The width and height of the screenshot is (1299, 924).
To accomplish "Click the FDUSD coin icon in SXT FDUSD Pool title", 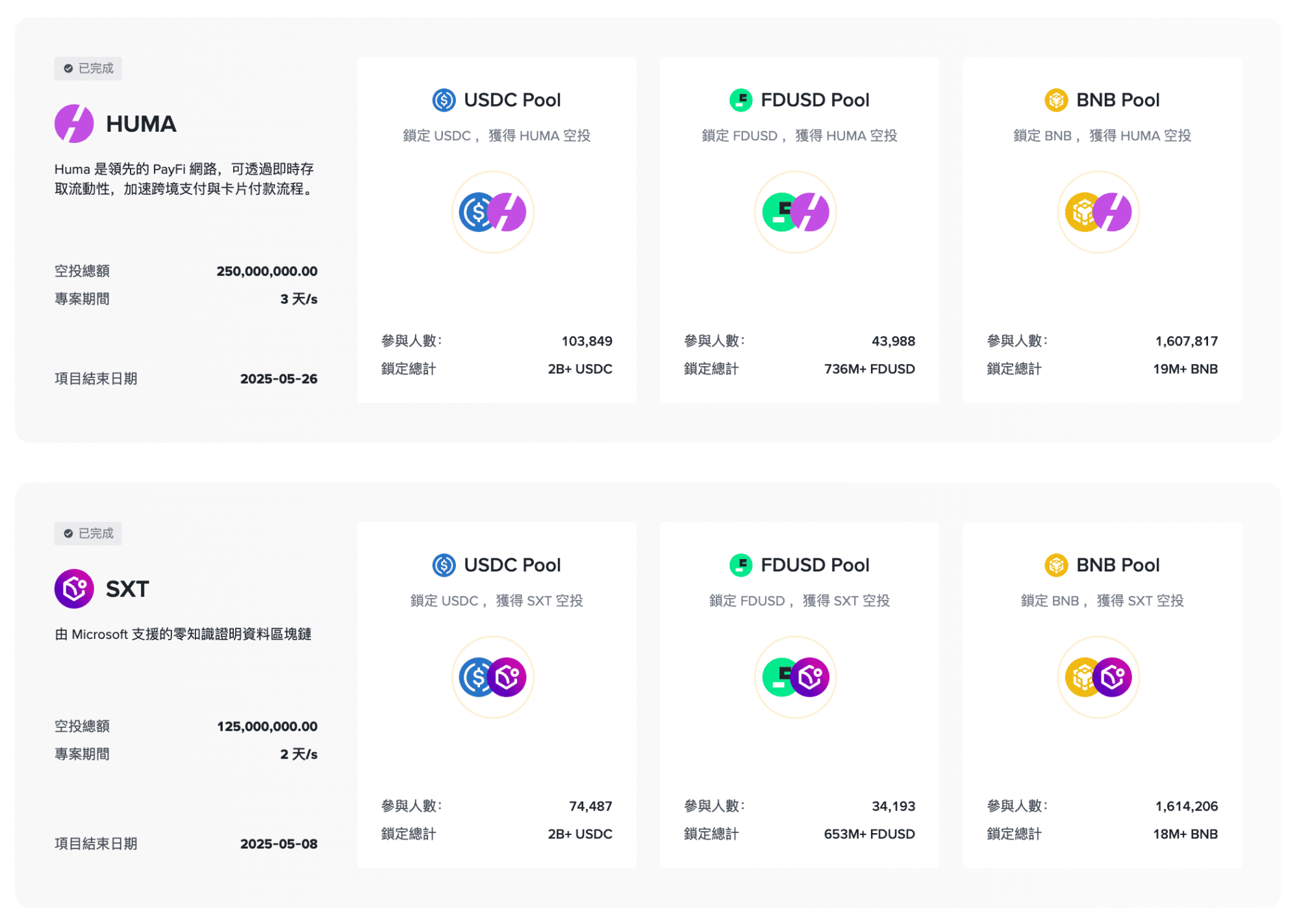I will [741, 565].
